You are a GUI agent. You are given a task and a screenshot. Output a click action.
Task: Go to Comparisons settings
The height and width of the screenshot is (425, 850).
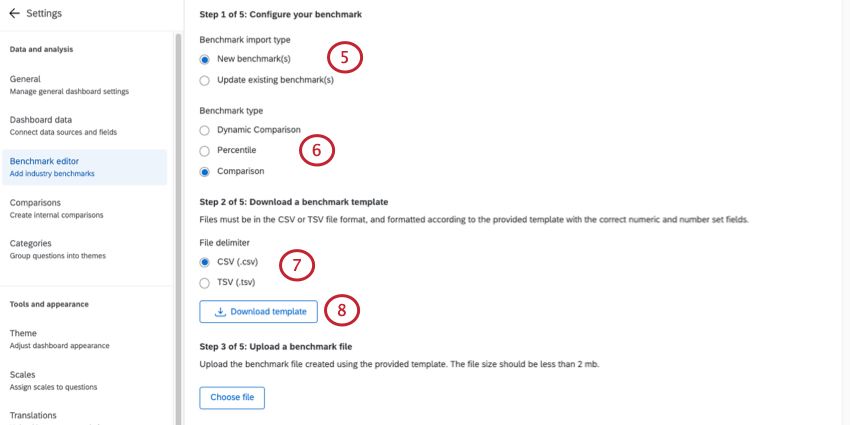[x=60, y=208]
